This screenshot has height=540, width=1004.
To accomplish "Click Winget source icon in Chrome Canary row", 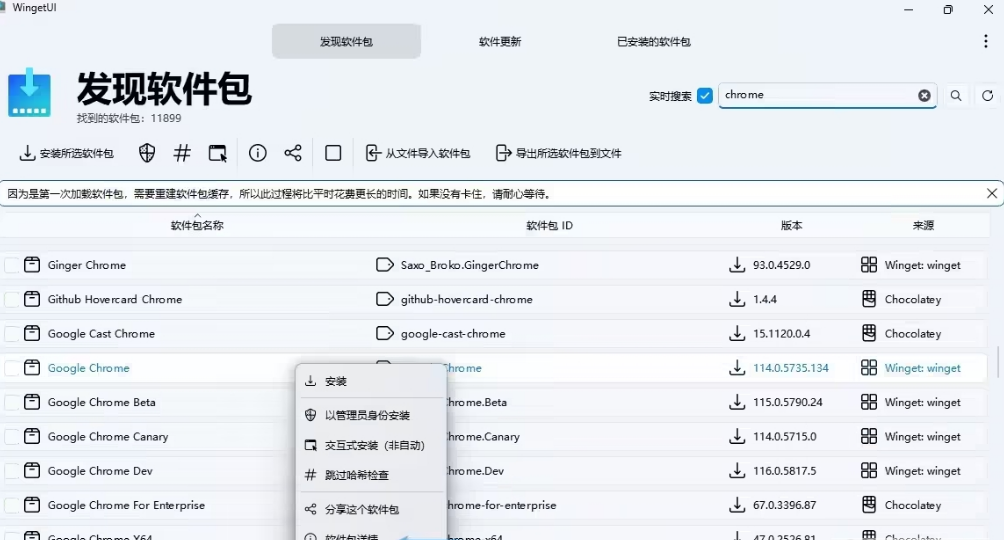I will tap(869, 436).
